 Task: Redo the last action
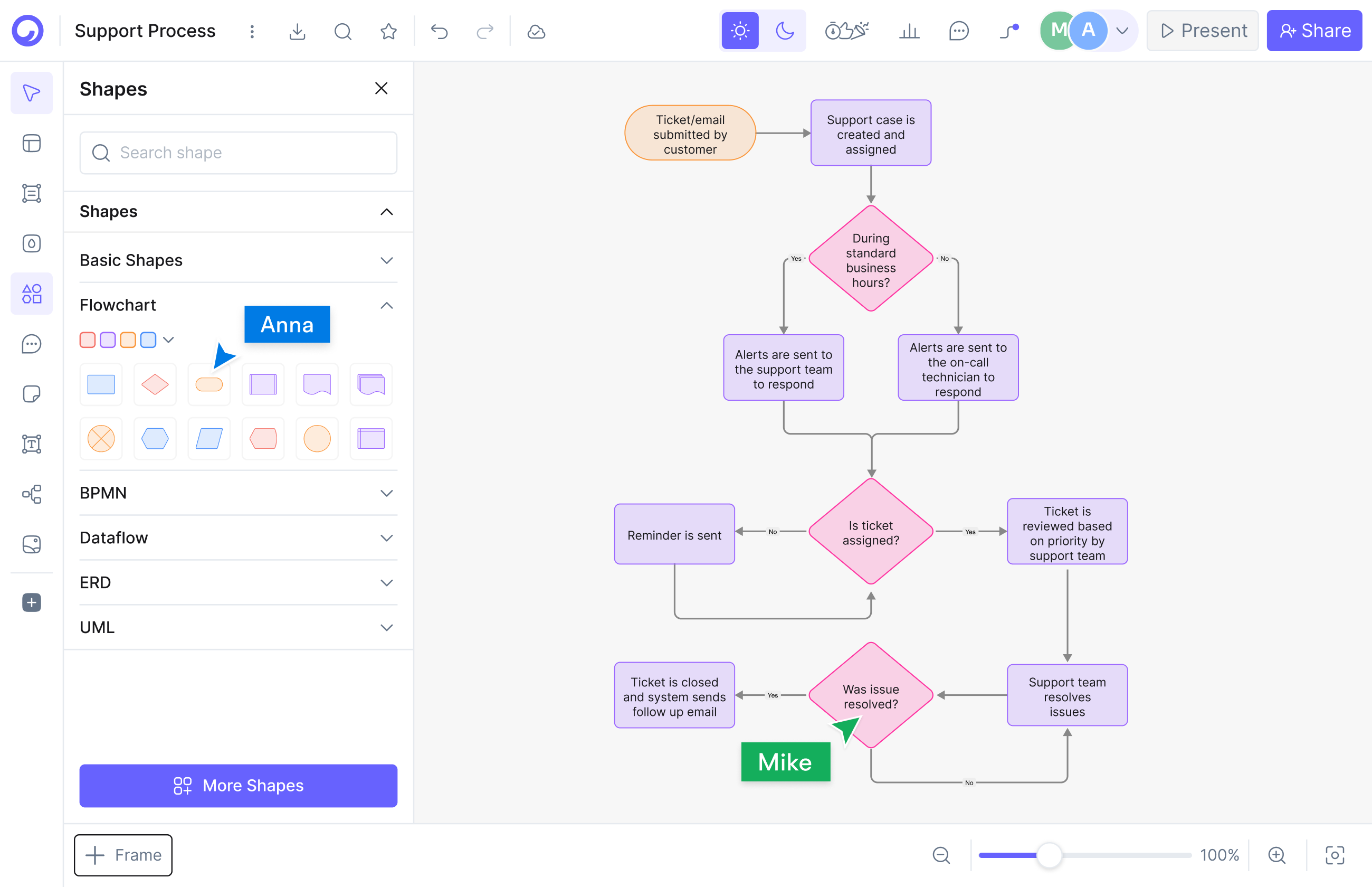pyautogui.click(x=485, y=31)
